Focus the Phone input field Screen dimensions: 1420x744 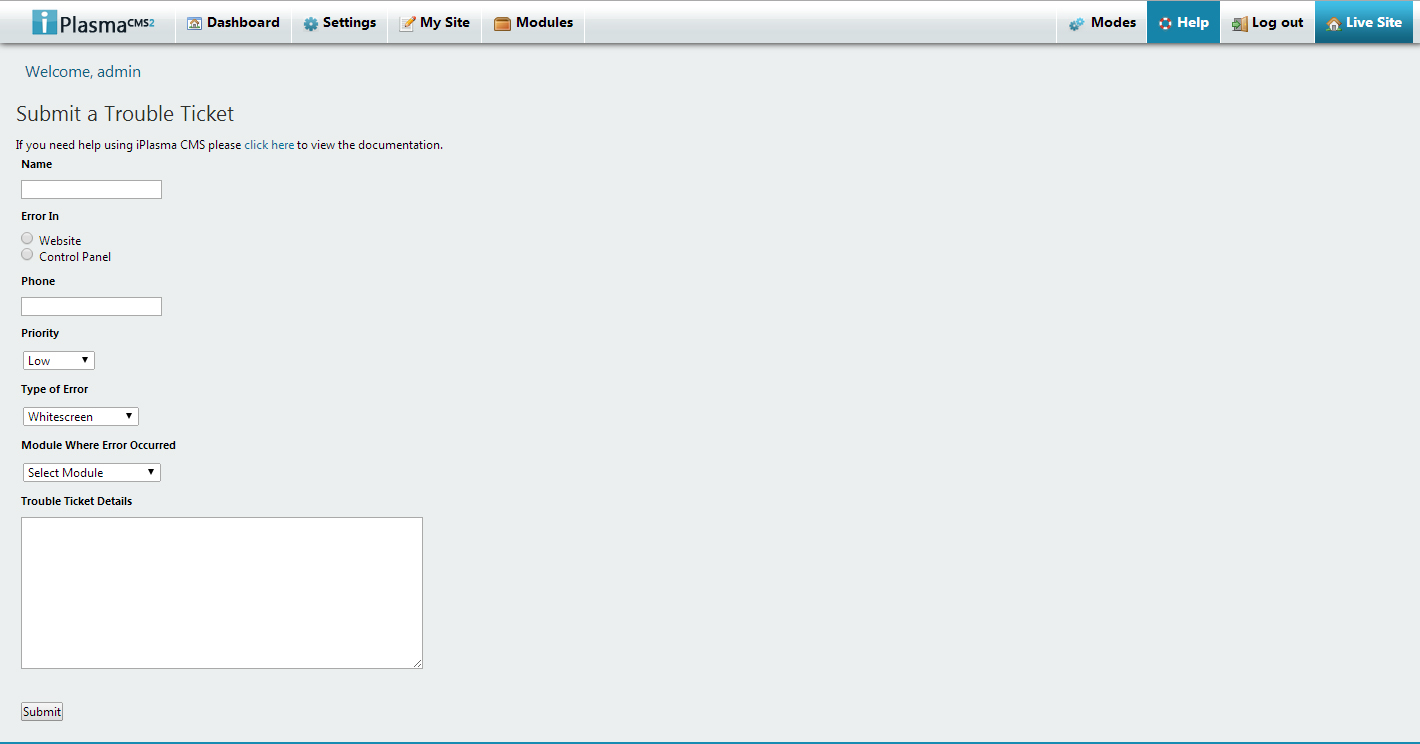coord(91,307)
